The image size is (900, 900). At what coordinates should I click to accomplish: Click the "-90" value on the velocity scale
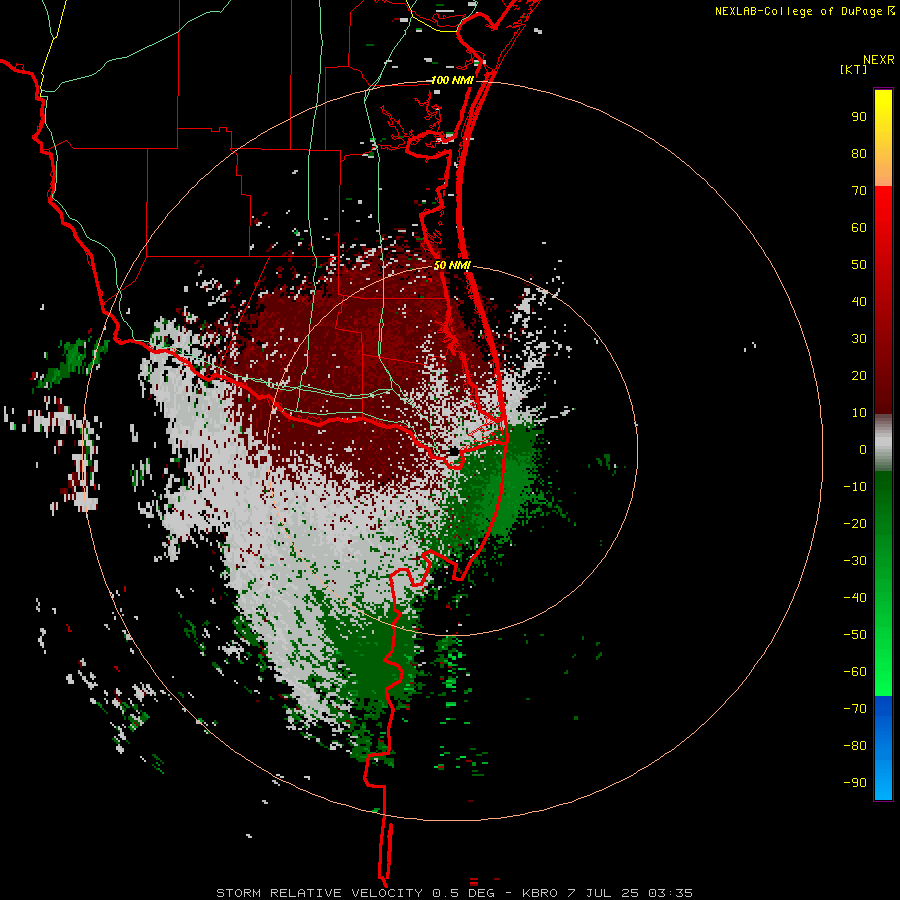(855, 783)
